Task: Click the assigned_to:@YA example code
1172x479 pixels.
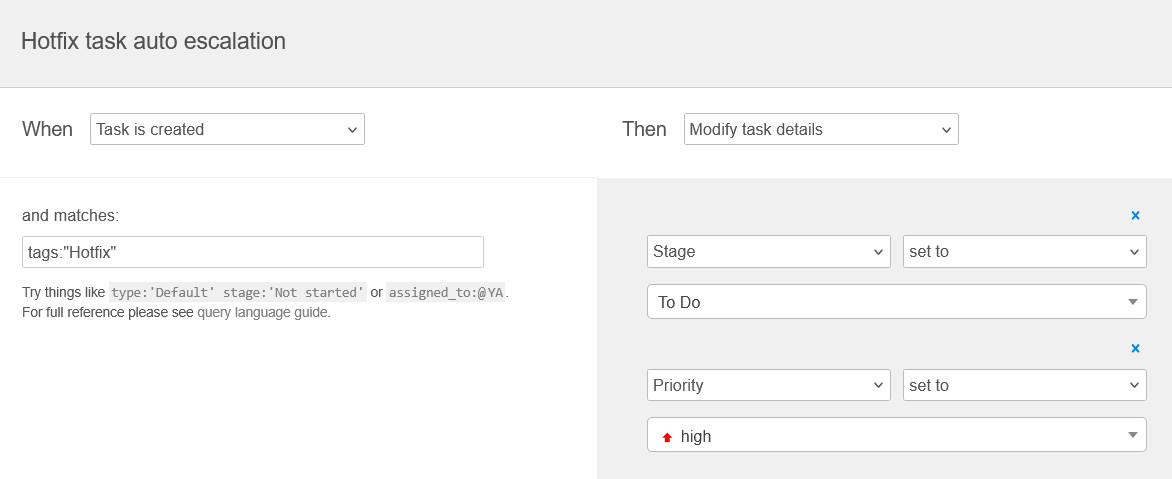Action: (446, 293)
